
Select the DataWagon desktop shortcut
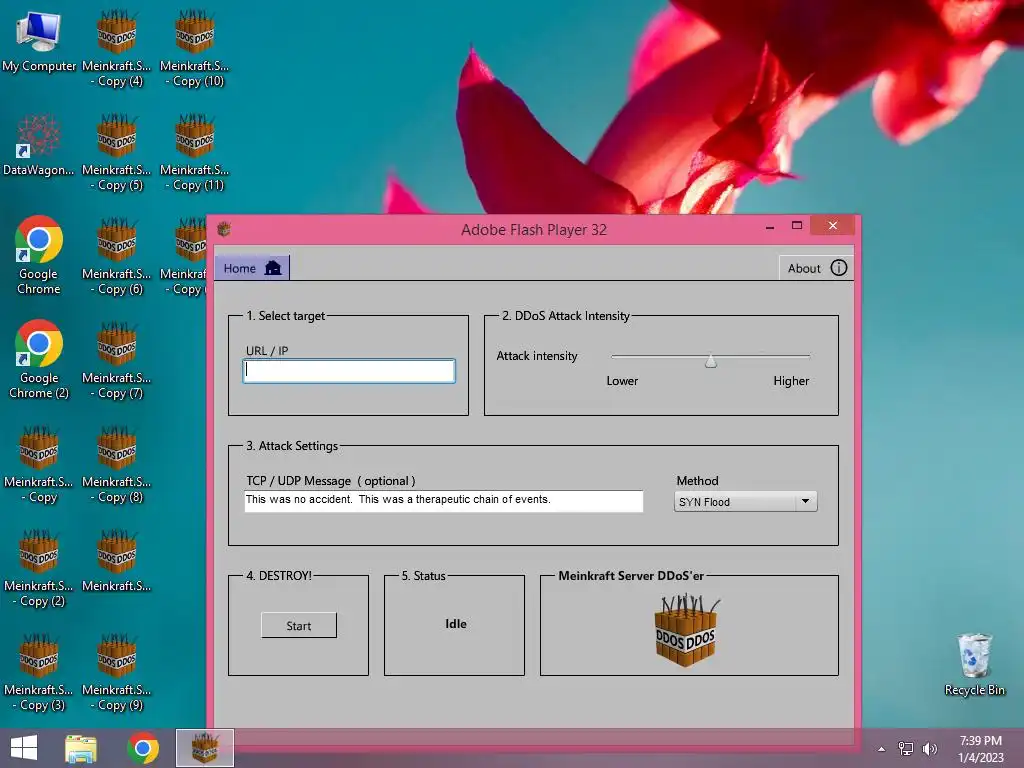tap(39, 145)
